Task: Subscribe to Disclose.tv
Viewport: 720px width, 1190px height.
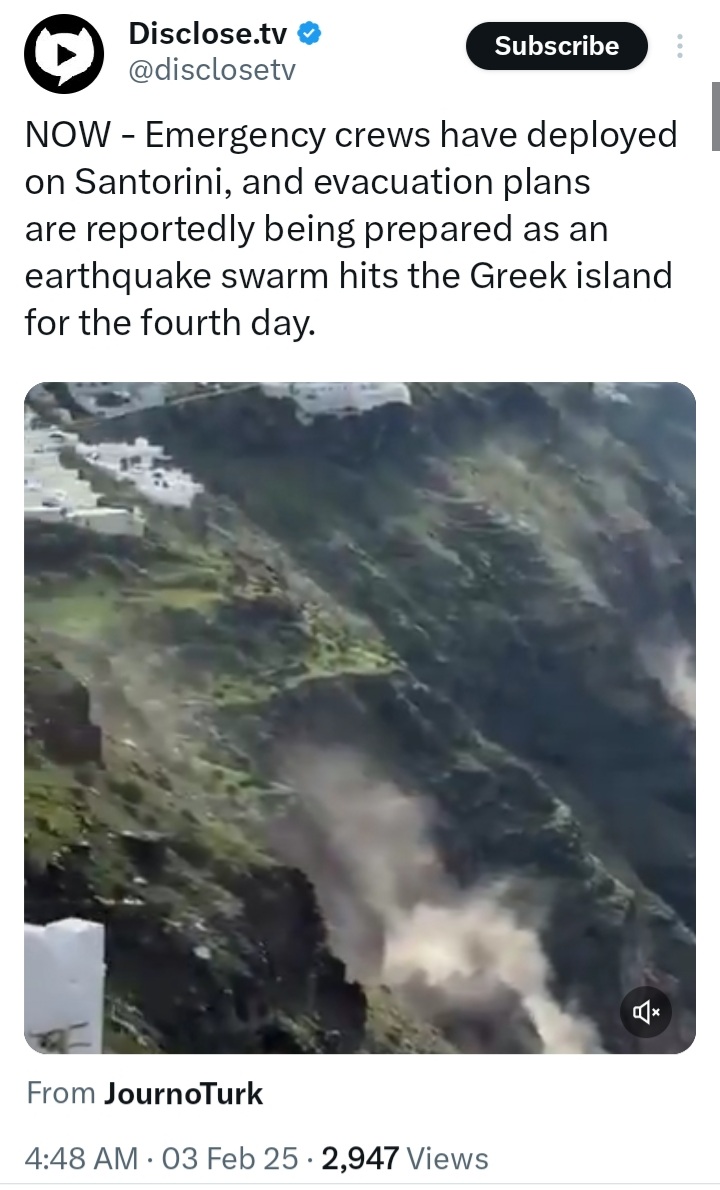Action: pos(557,46)
